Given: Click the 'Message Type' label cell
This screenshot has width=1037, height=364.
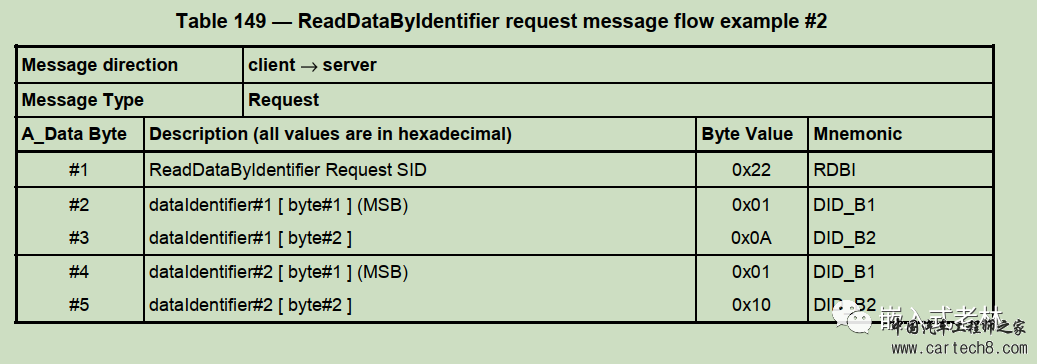Looking at the screenshot, I should [130, 100].
